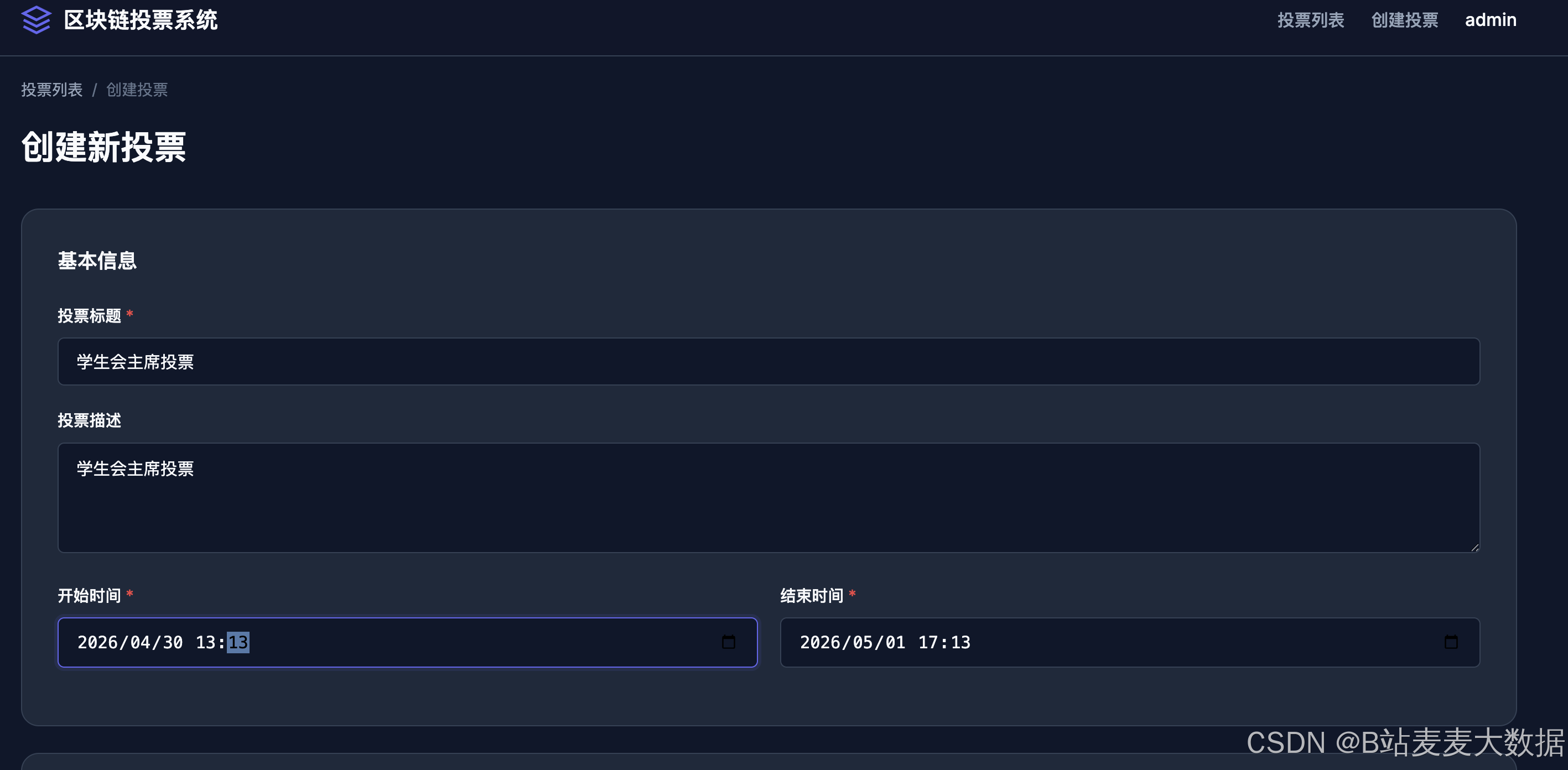This screenshot has width=1568, height=770.
Task: Open 投票列表 in the top navigation
Action: (x=1310, y=20)
